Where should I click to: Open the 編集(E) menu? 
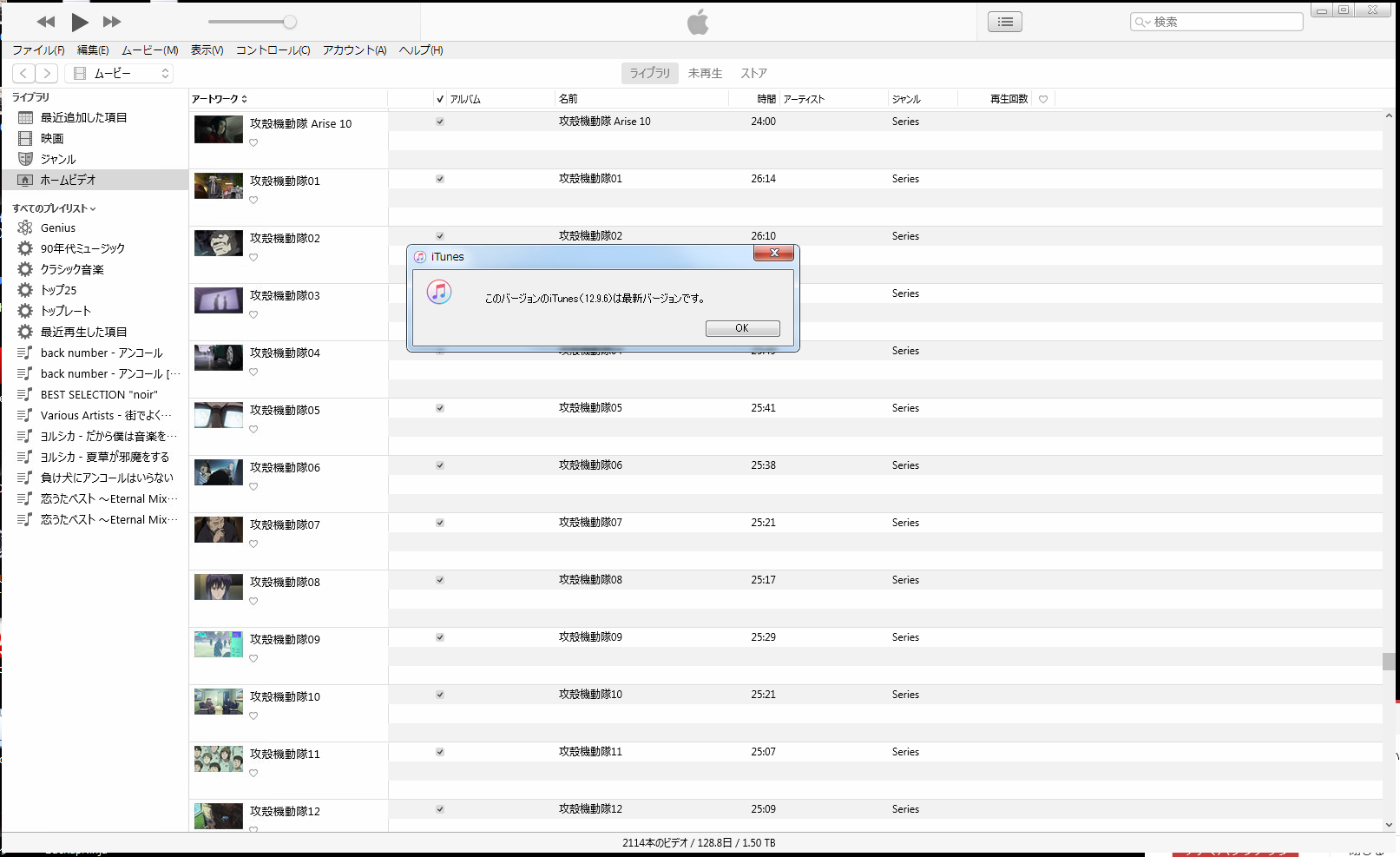93,50
